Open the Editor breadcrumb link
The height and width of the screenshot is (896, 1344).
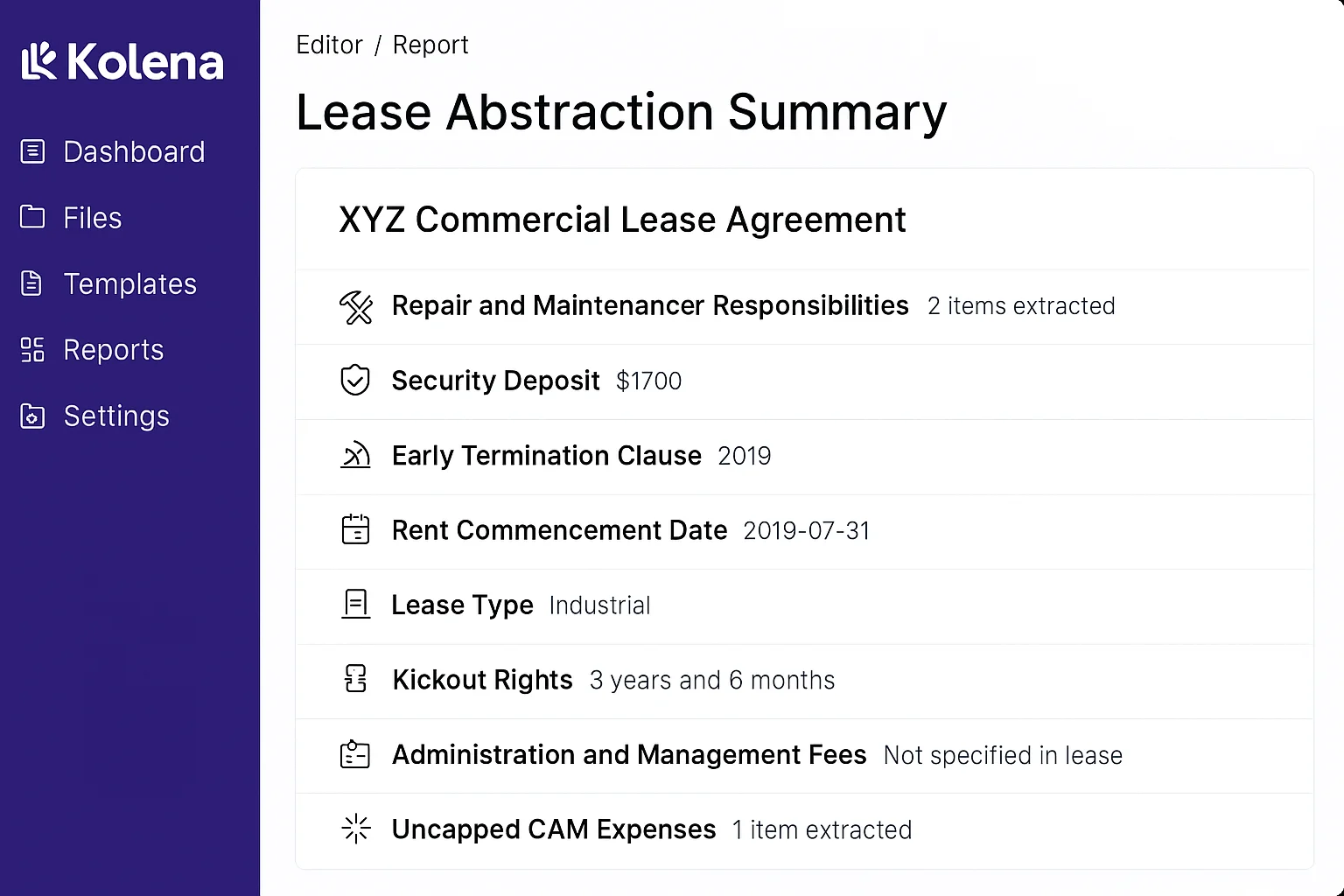tap(329, 44)
